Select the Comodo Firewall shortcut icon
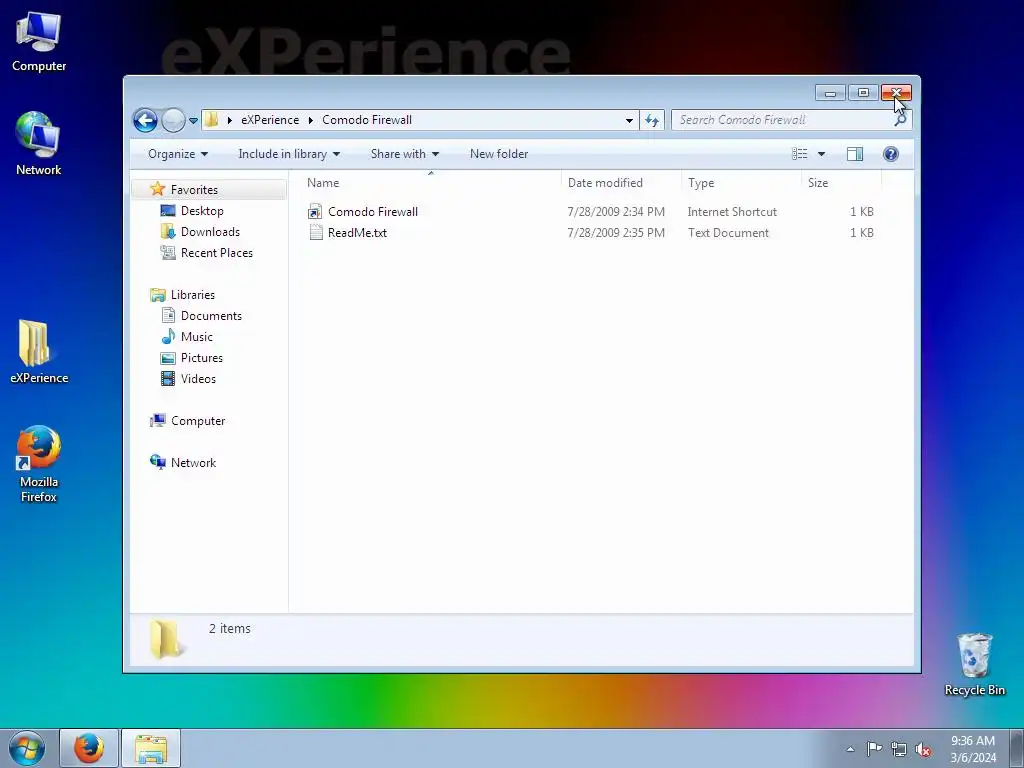The height and width of the screenshot is (768, 1024). (315, 212)
